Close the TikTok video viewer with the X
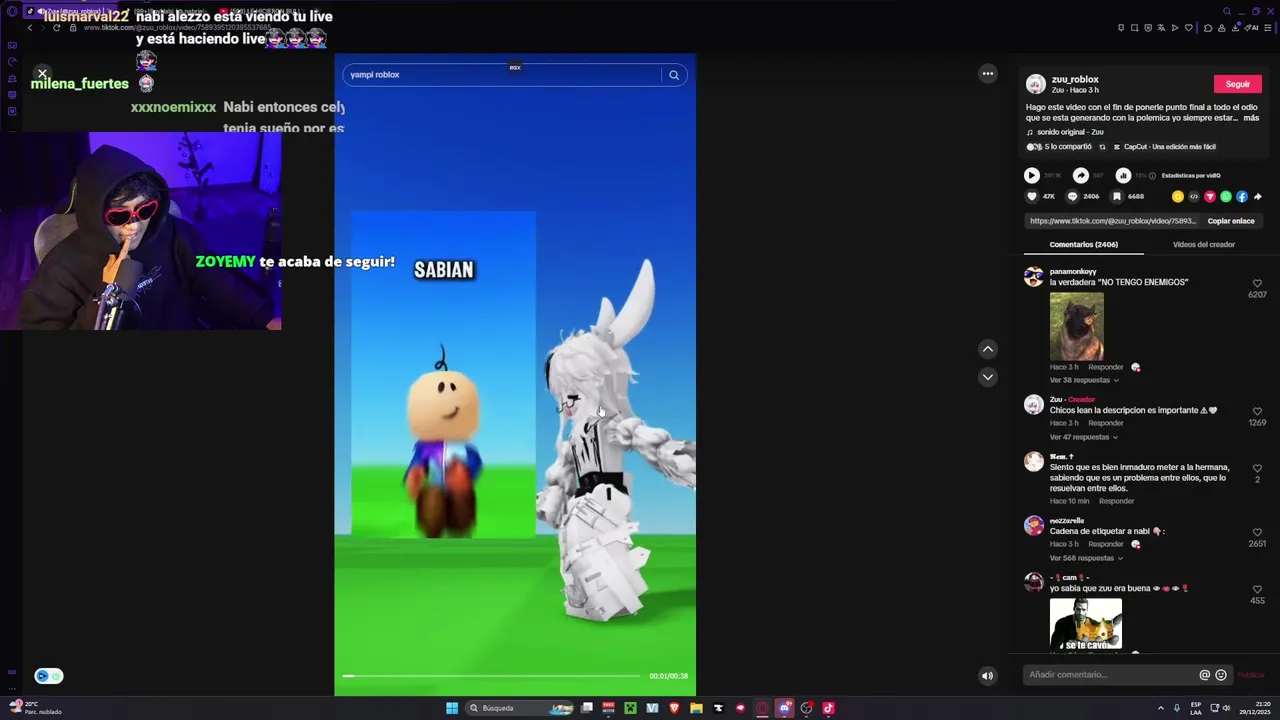This screenshot has height=720, width=1280. [x=42, y=73]
